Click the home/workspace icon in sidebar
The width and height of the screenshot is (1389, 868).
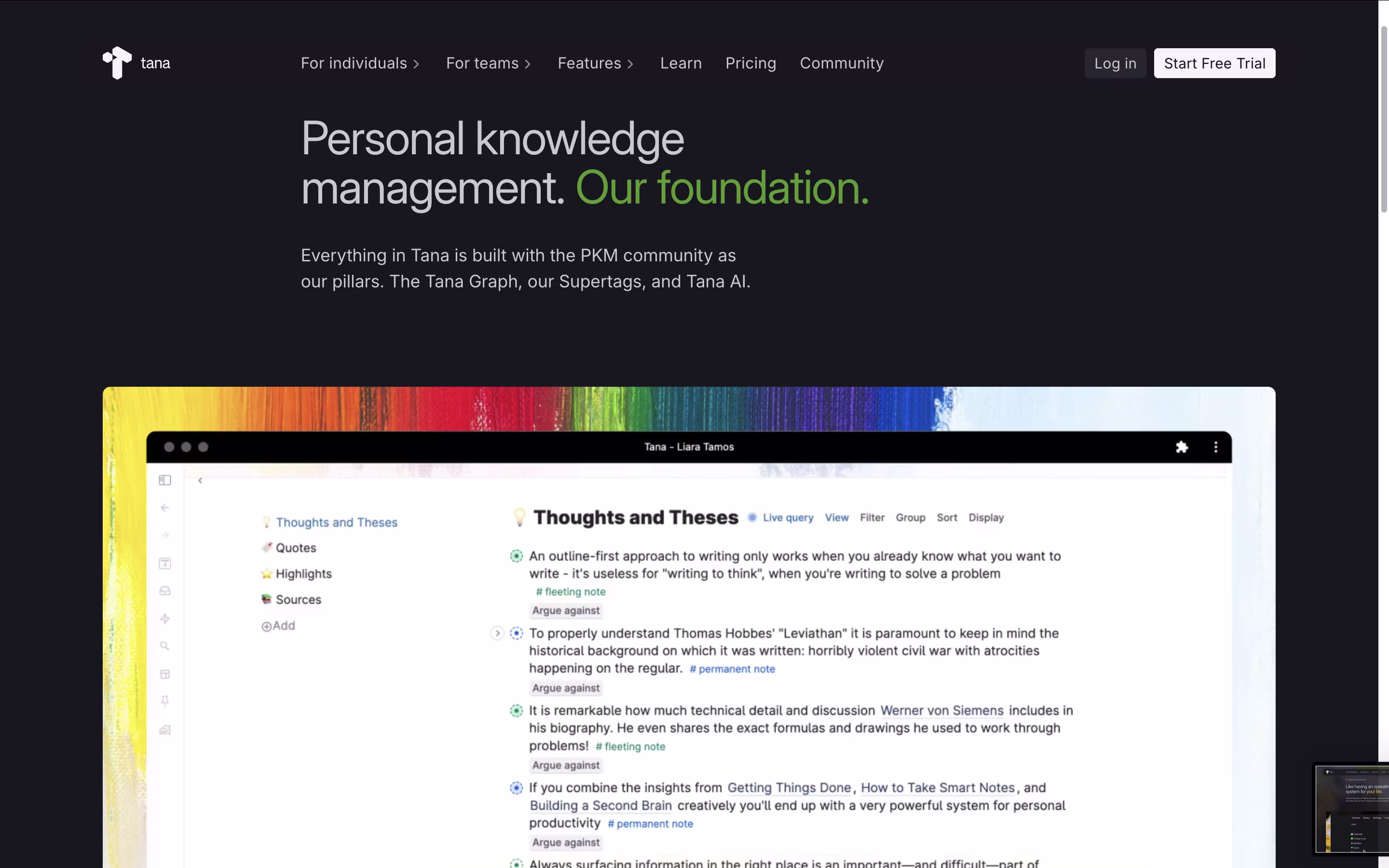(x=165, y=730)
